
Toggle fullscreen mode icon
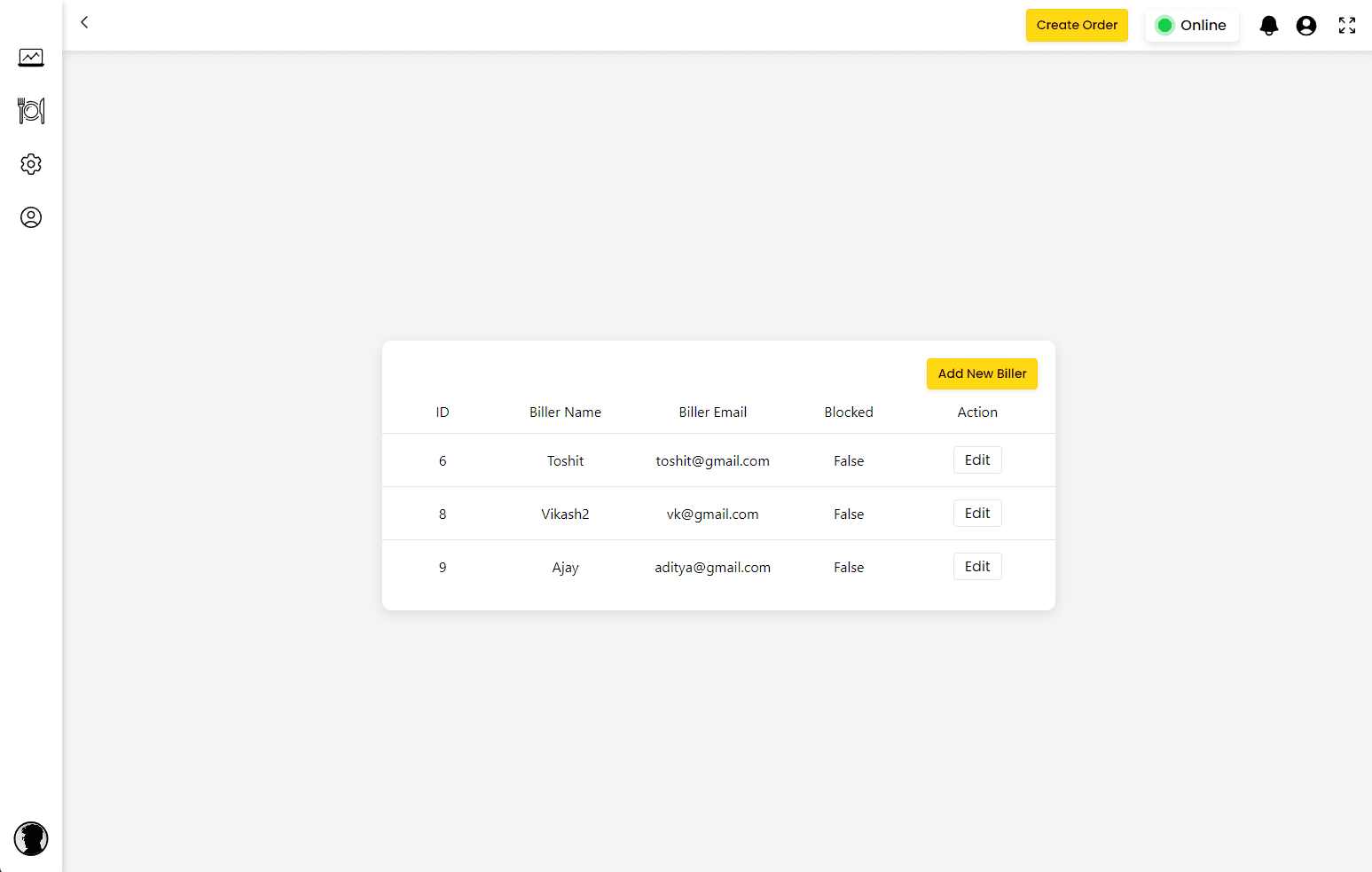pyautogui.click(x=1347, y=26)
